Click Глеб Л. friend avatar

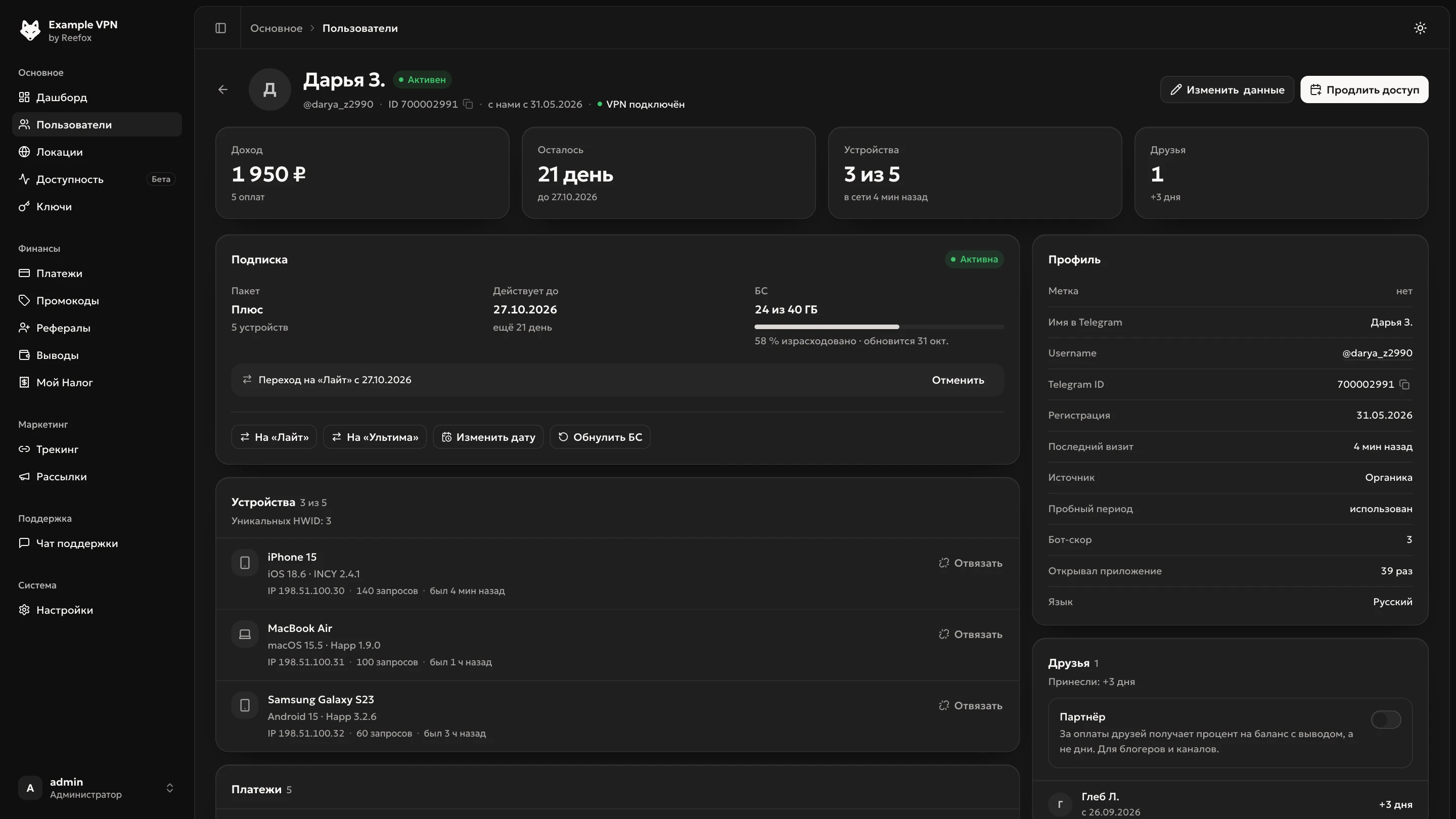click(x=1060, y=804)
